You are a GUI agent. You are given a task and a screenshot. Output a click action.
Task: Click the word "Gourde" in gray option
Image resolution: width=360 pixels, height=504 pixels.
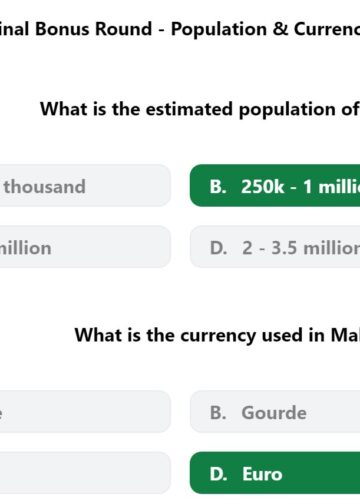[274, 413]
